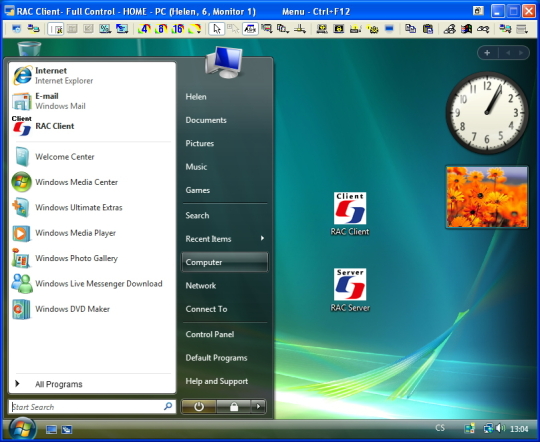Click Show Desktop quick launch icon
This screenshot has height=442, width=540.
click(x=51, y=430)
